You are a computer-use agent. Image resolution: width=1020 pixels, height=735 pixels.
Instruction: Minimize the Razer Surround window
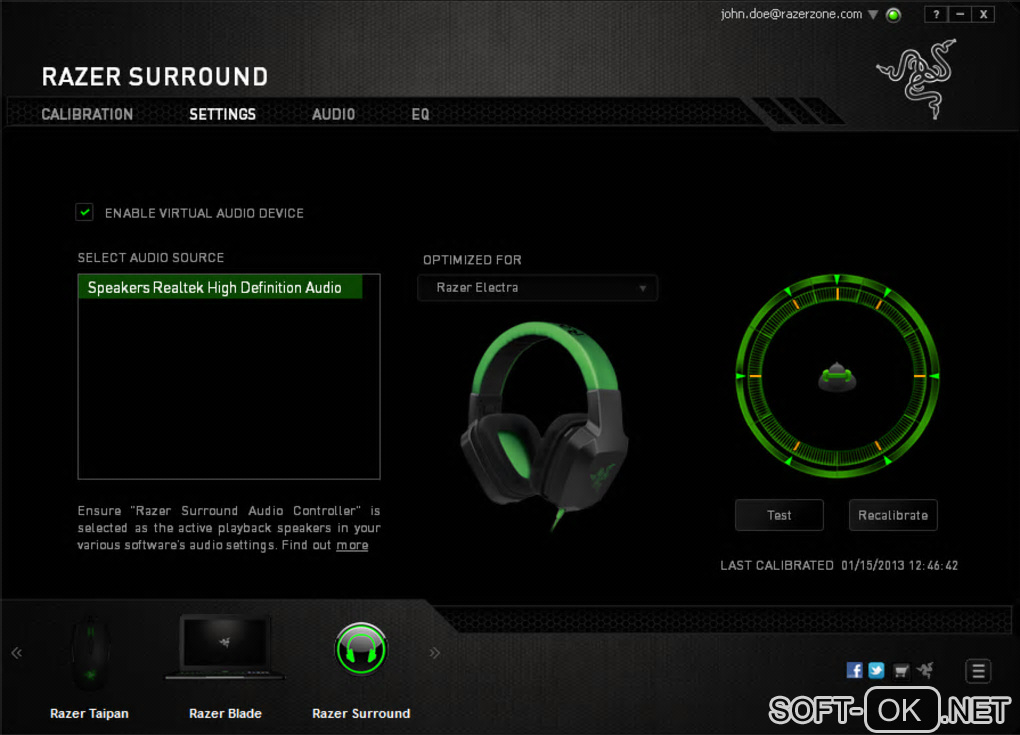point(960,14)
